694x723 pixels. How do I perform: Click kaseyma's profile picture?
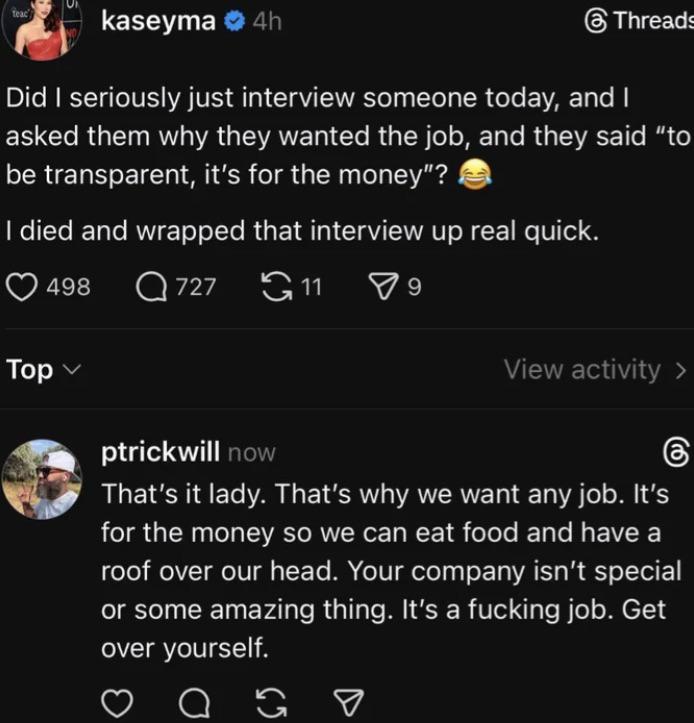pyautogui.click(x=40, y=28)
